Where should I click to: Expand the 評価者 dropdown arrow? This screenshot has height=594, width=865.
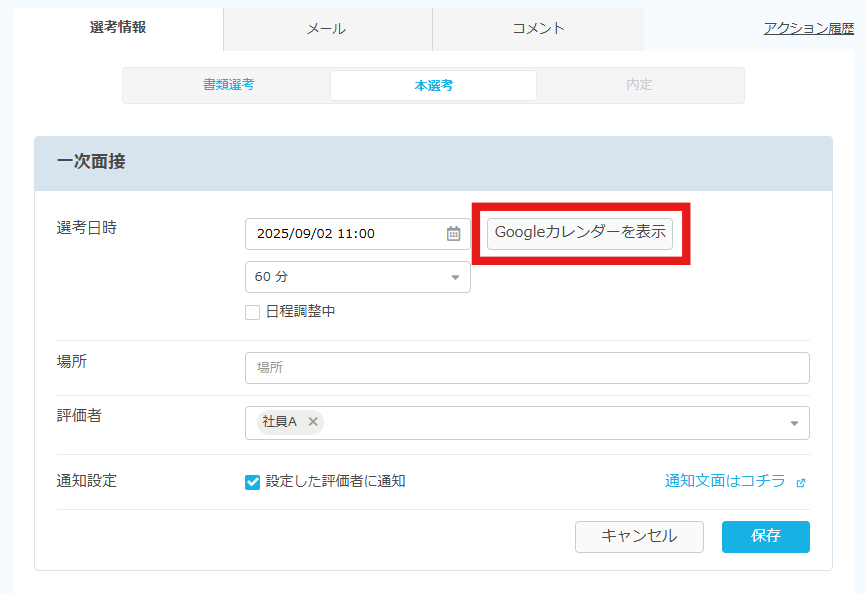coord(794,423)
